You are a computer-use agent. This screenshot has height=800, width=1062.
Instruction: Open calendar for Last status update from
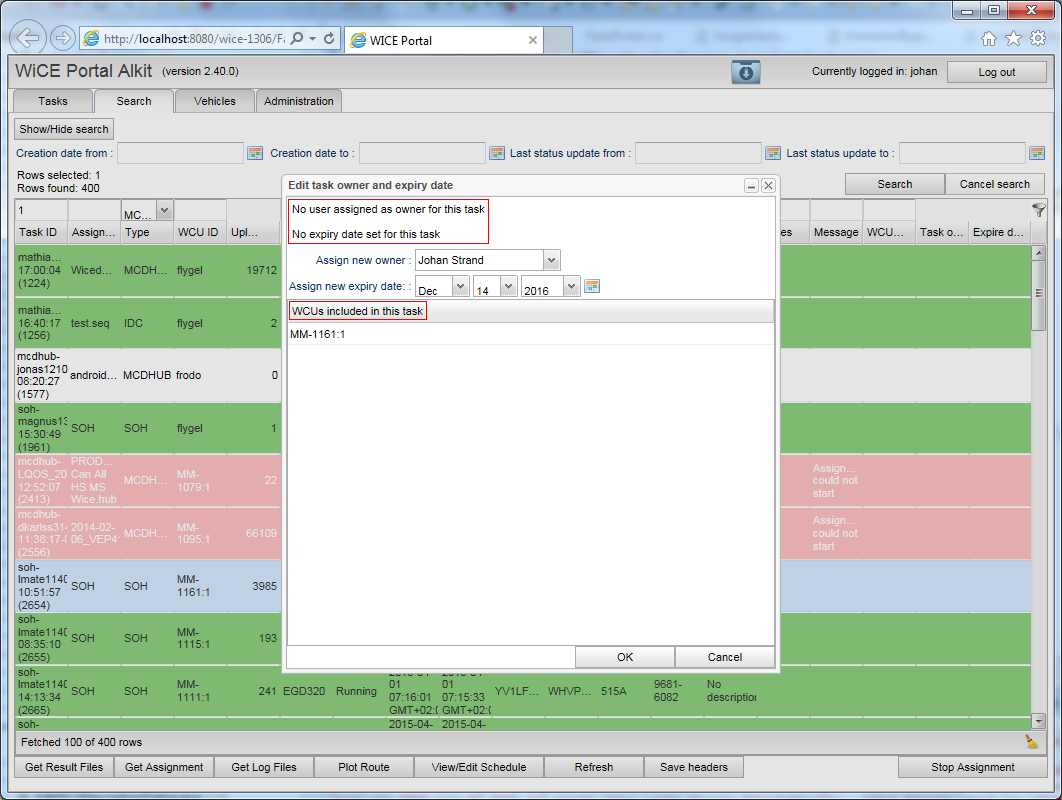click(773, 153)
